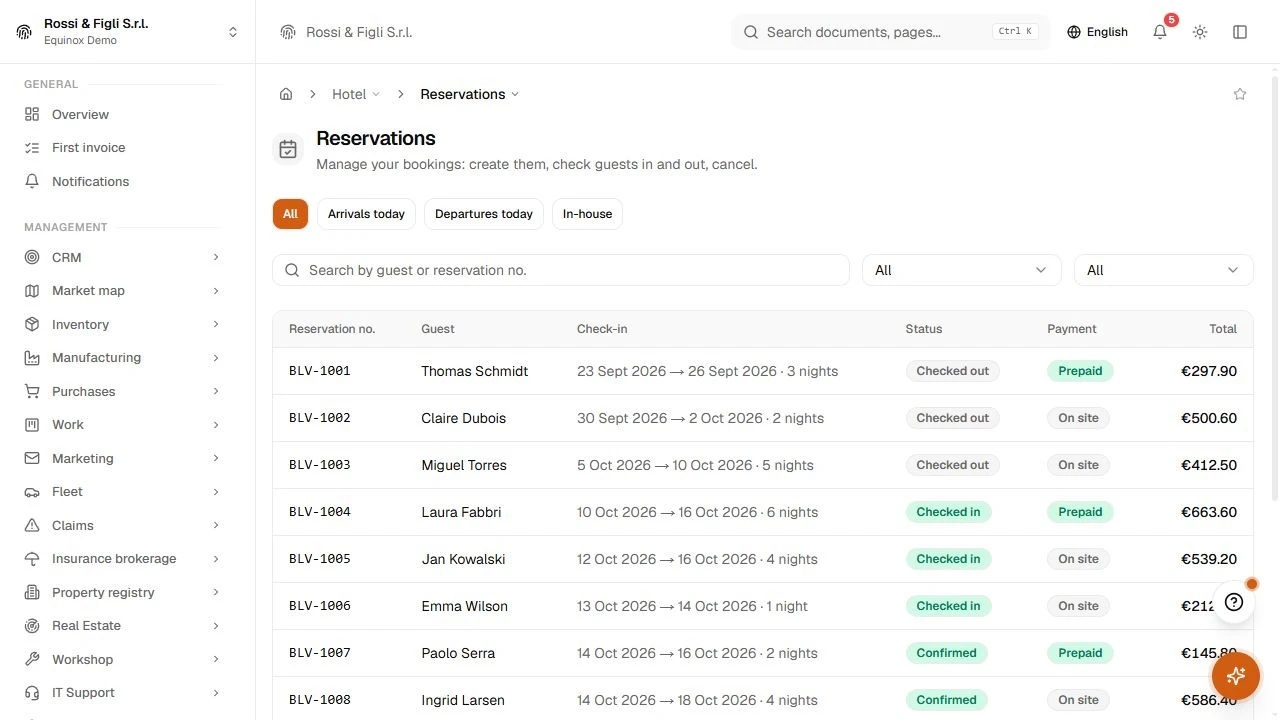This screenshot has height=720, width=1280.
Task: Open reservation BLV-1001
Action: [763, 371]
